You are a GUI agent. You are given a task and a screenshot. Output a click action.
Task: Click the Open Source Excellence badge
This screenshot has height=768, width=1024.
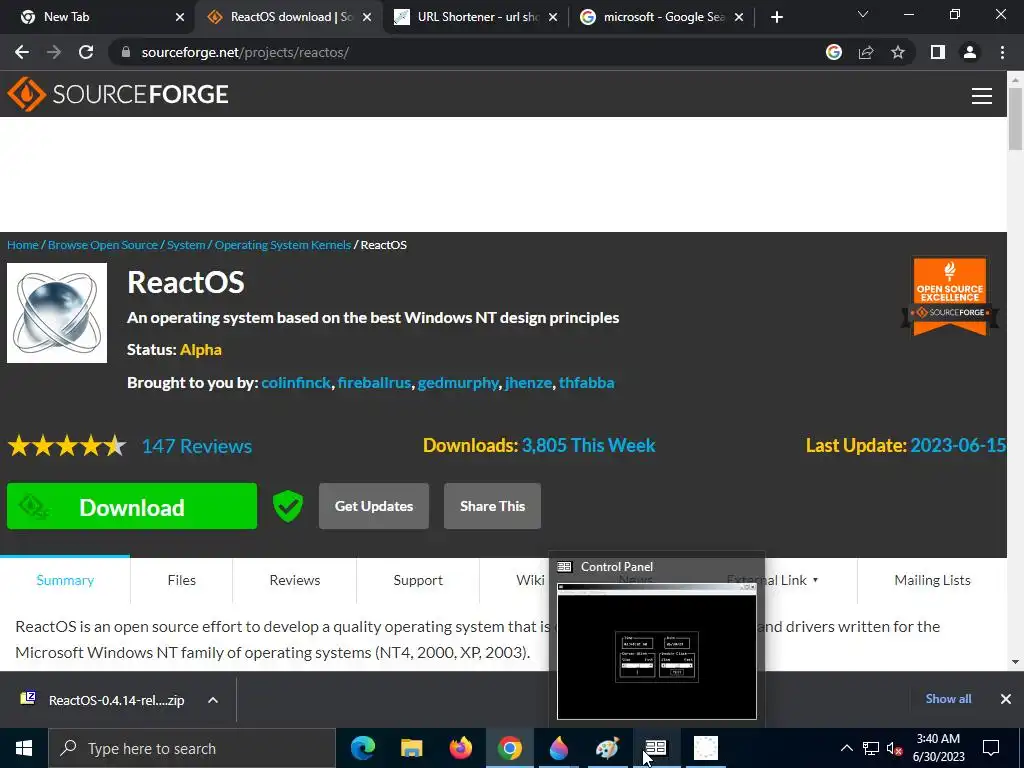950,296
